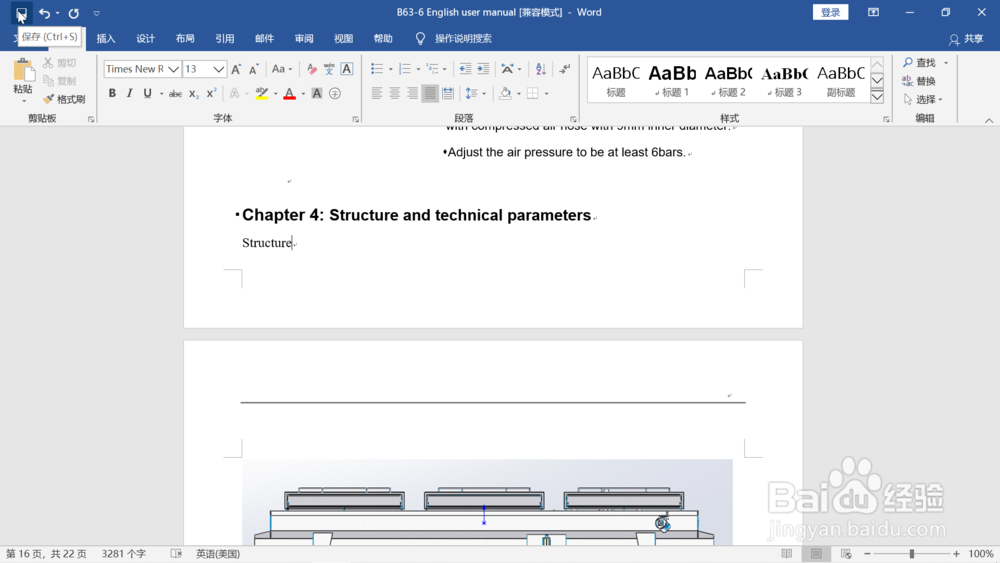Switch to the 设计 ribbon tab

(145, 38)
